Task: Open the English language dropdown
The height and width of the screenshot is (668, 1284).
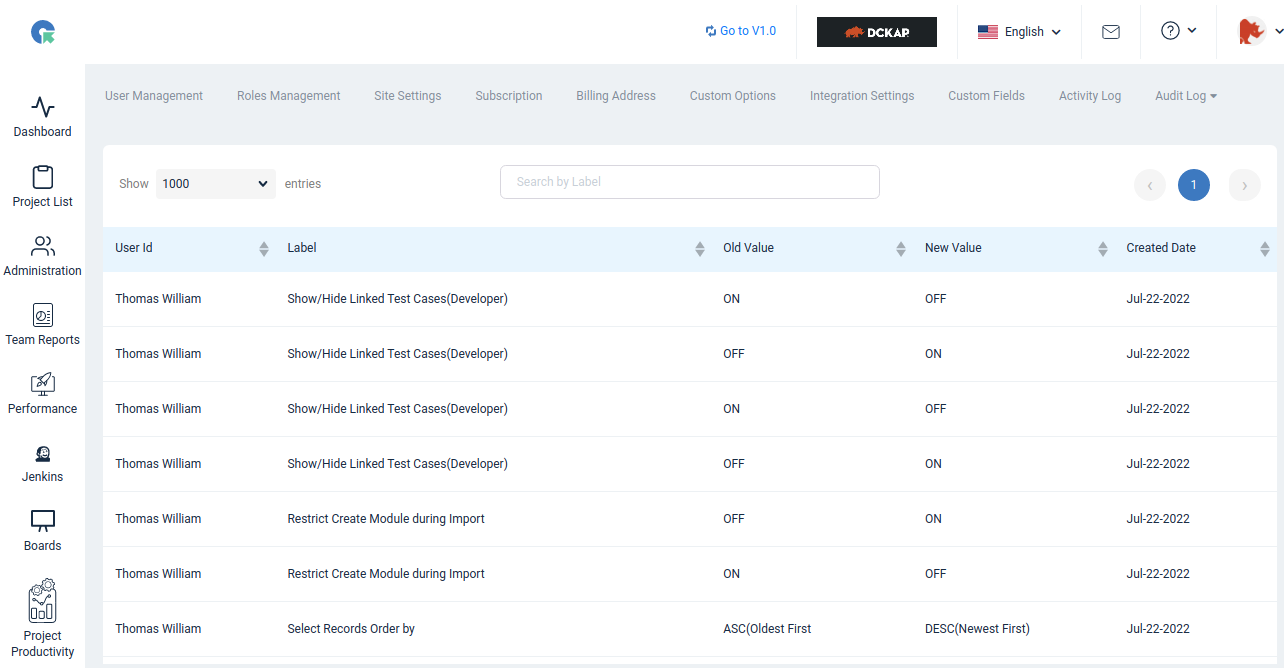Action: point(1019,32)
